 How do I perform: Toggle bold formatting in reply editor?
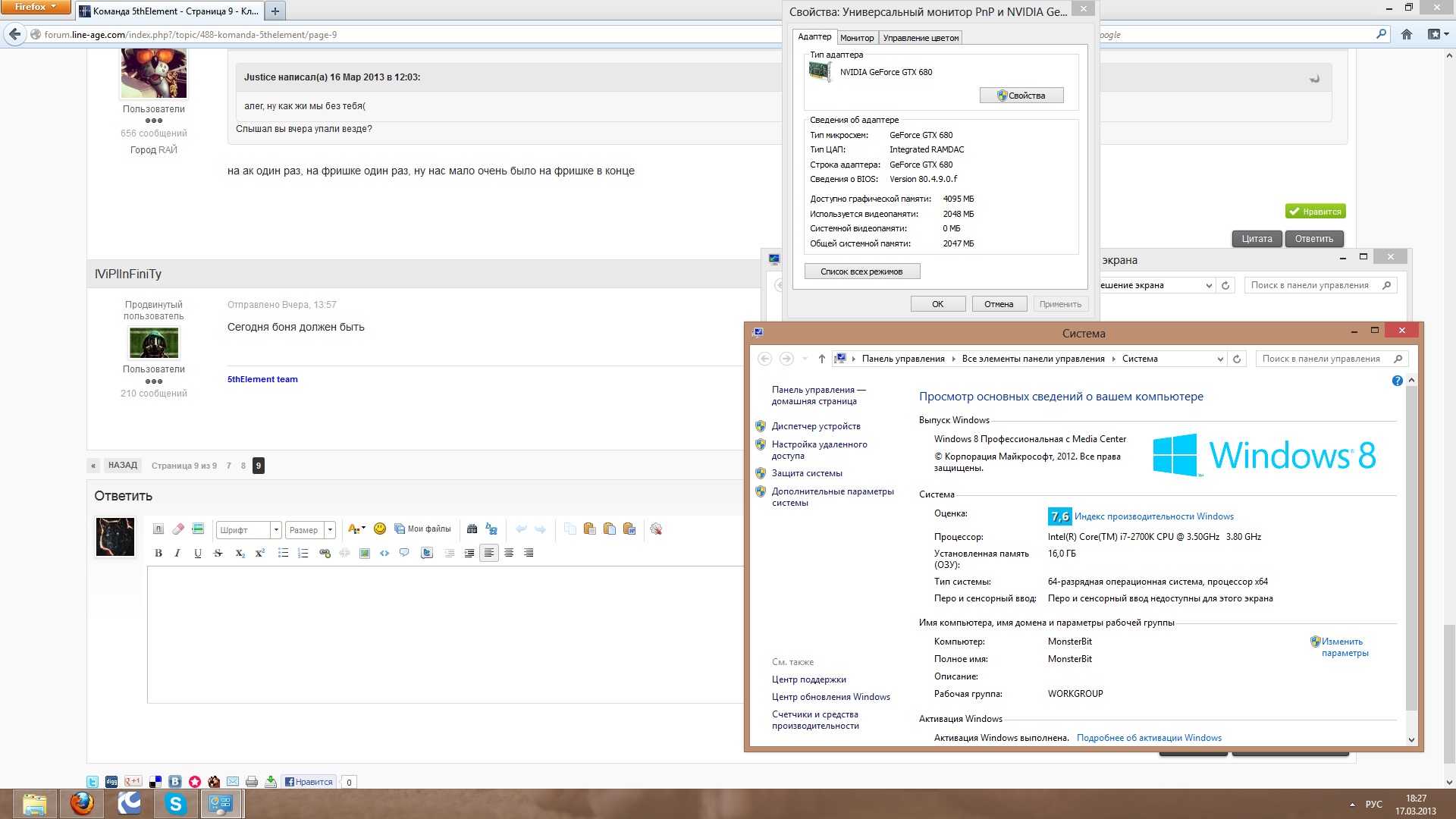click(x=158, y=553)
